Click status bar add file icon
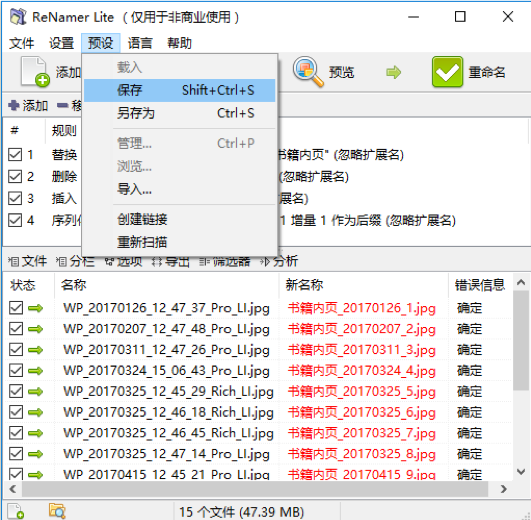 pyautogui.click(x=16, y=511)
